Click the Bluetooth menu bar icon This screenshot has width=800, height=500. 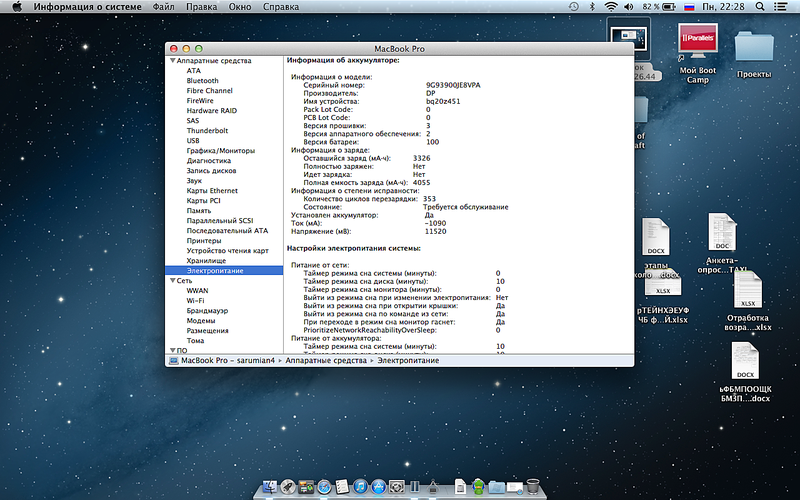[592, 7]
